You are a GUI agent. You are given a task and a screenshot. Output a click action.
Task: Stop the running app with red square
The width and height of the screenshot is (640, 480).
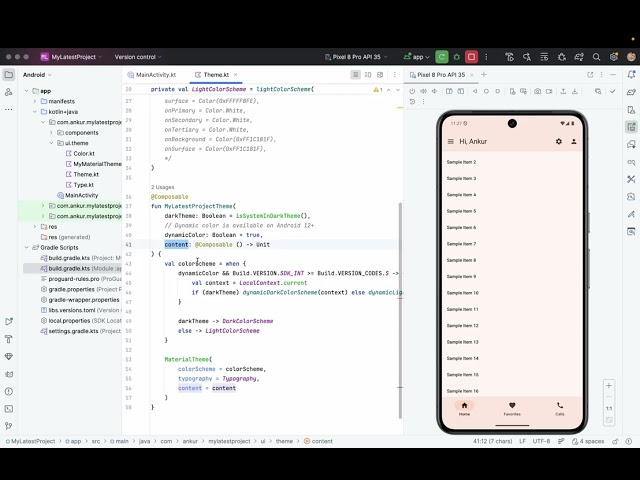coord(471,57)
